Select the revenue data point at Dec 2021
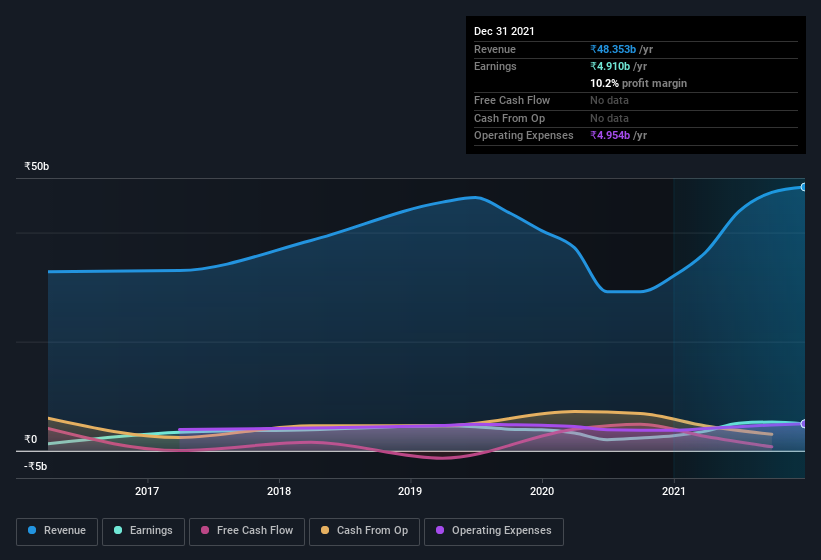The width and height of the screenshot is (821, 560). pyautogui.click(x=803, y=187)
